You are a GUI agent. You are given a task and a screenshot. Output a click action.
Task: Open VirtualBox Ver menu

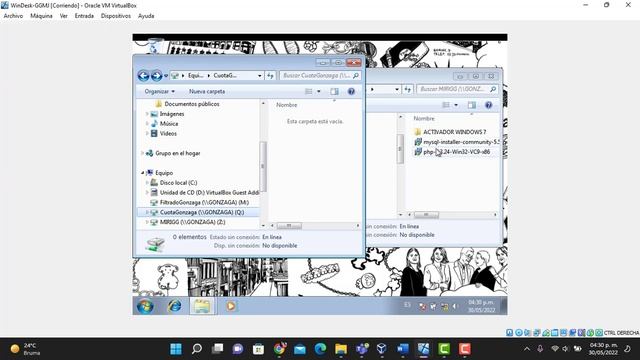[x=64, y=16]
